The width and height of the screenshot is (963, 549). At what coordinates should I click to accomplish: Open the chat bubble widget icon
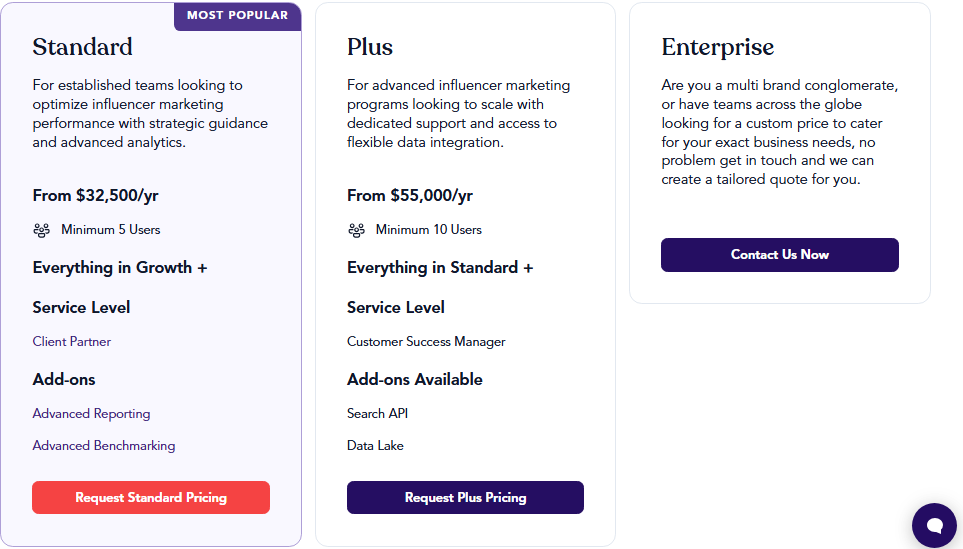(934, 525)
